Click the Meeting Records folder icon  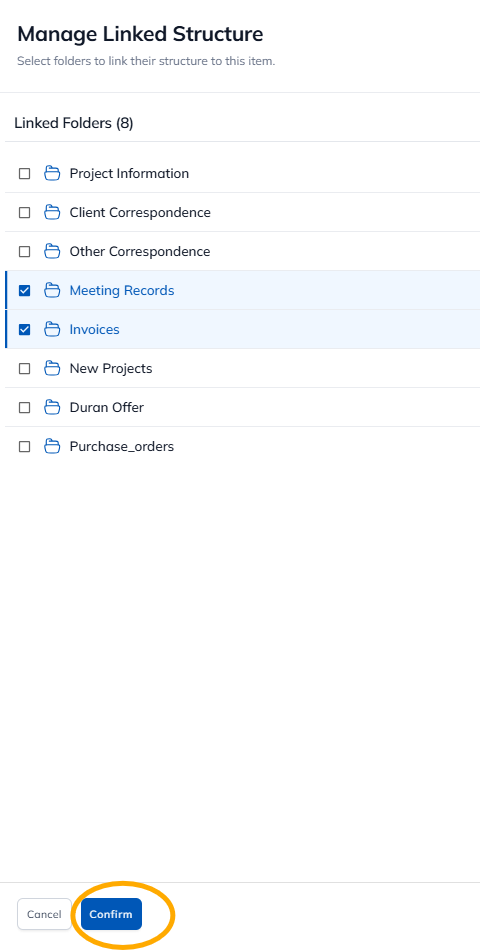52,291
